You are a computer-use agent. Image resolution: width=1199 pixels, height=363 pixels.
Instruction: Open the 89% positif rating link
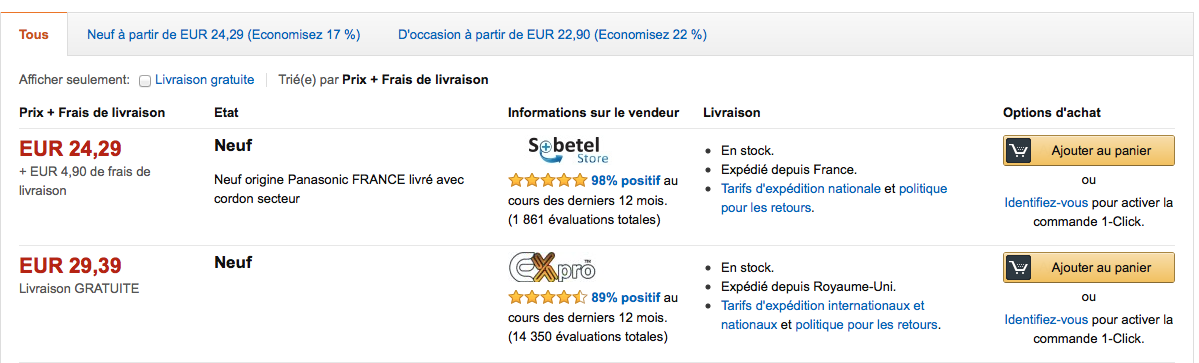(625, 298)
